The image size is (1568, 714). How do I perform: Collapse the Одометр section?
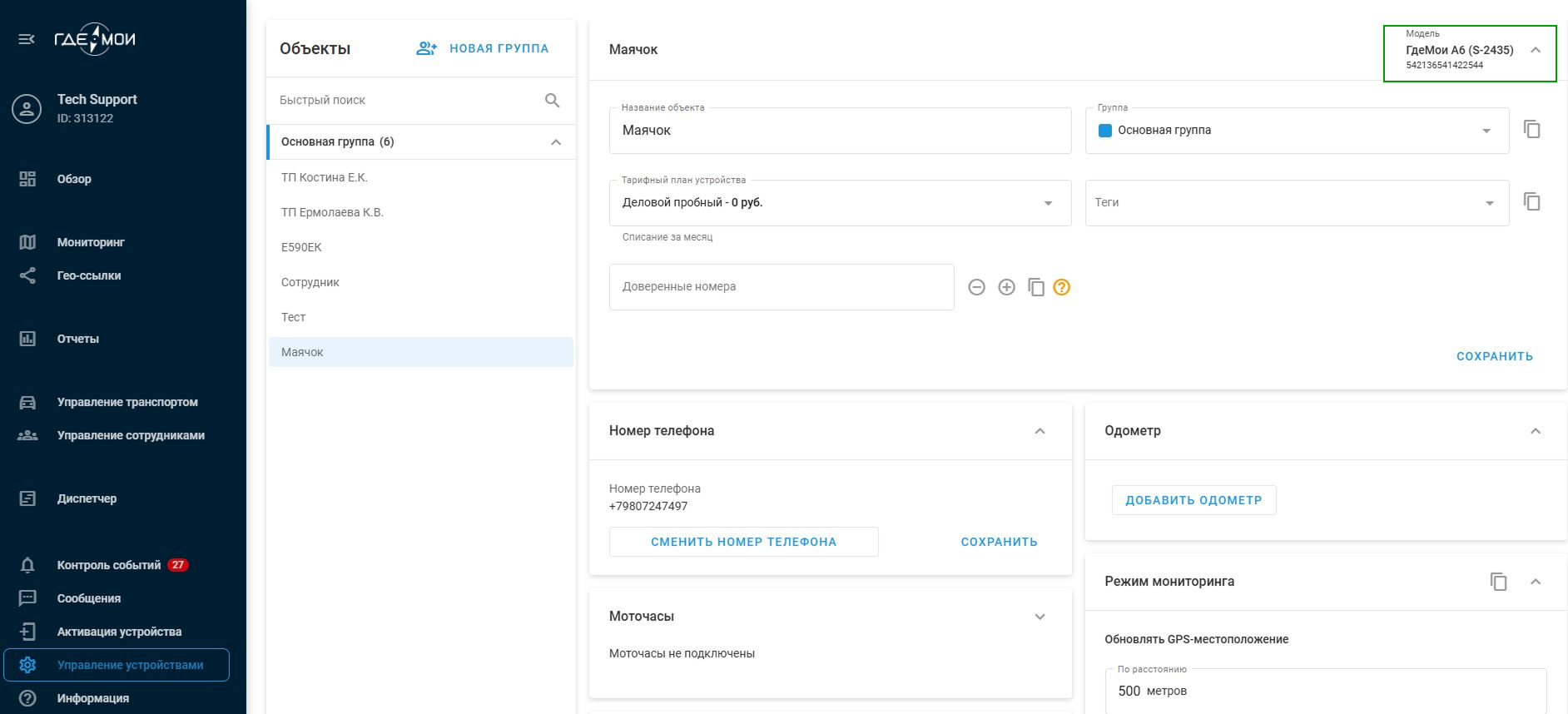point(1536,431)
